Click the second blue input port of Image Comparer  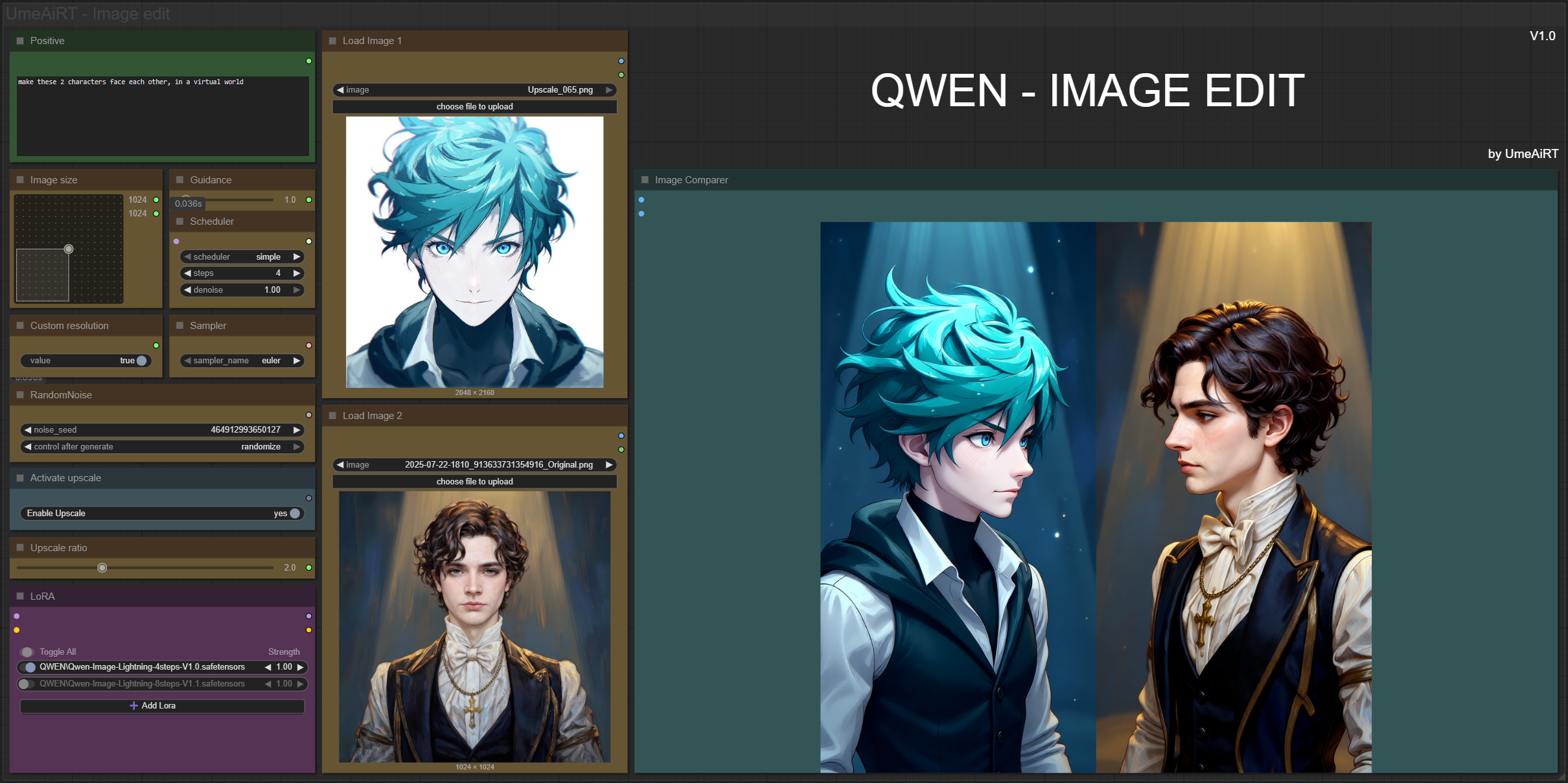click(x=641, y=214)
